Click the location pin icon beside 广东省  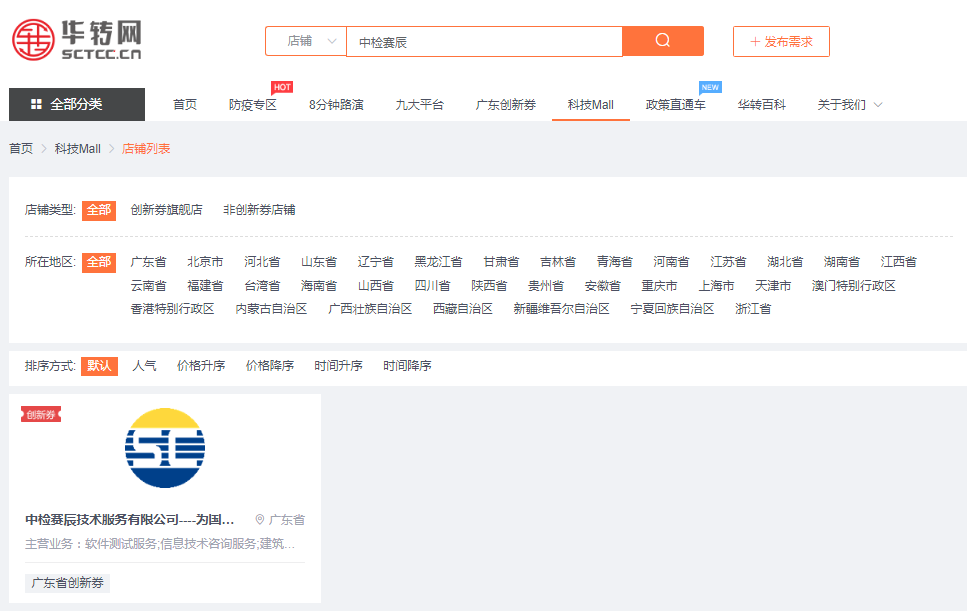[260, 520]
